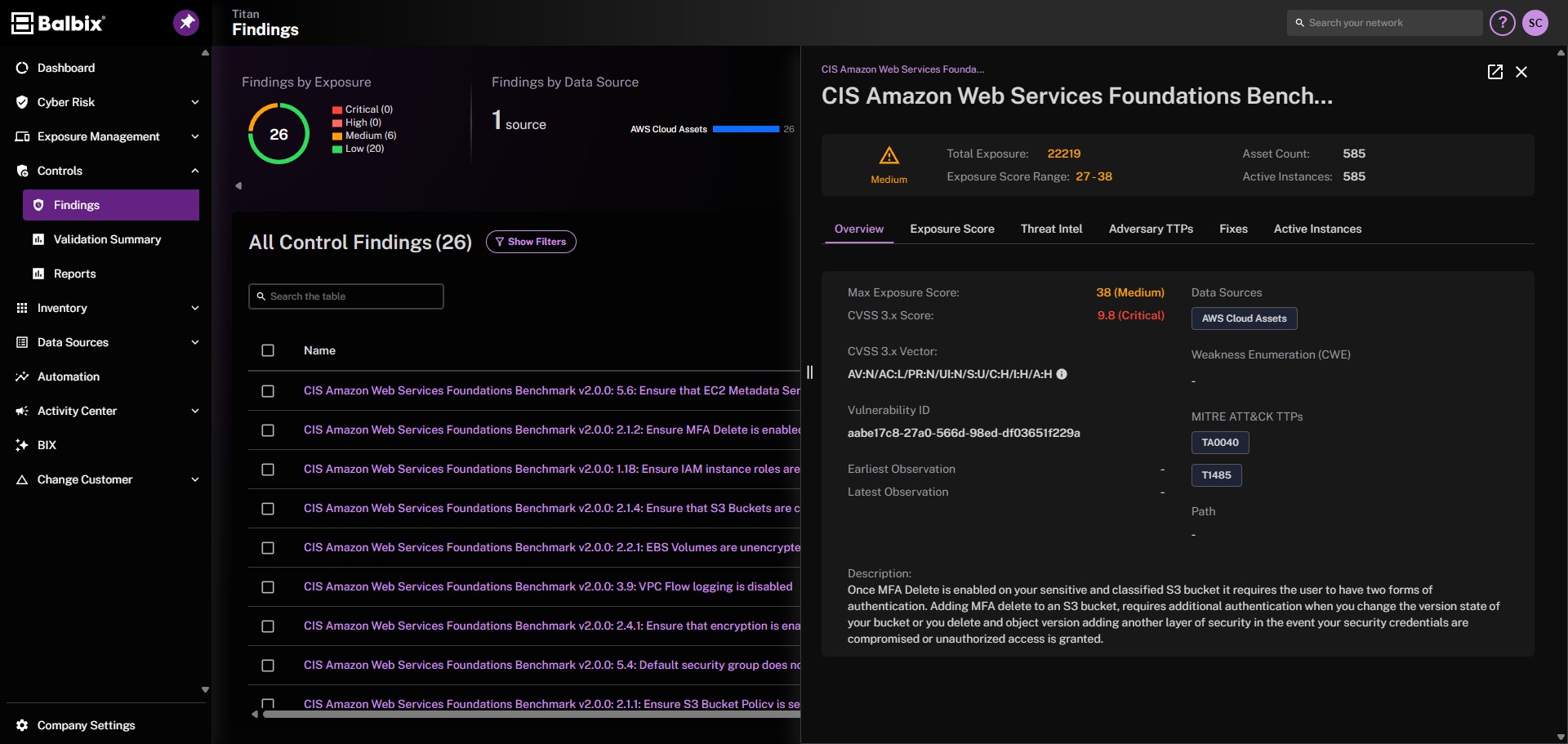Open finding details in new window icon
This screenshot has height=744, width=1568.
[x=1495, y=72]
